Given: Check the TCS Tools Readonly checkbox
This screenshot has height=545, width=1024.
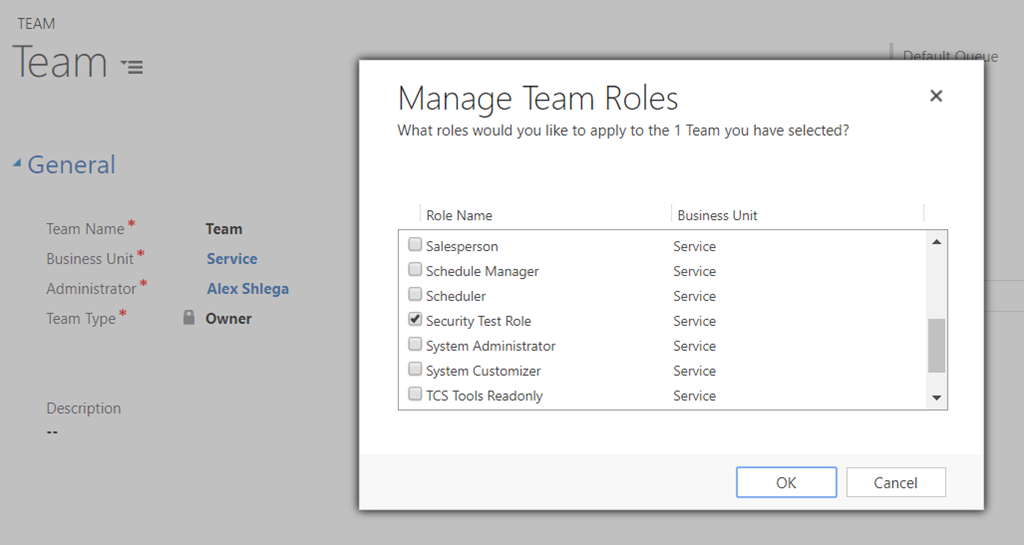Looking at the screenshot, I should point(415,394).
